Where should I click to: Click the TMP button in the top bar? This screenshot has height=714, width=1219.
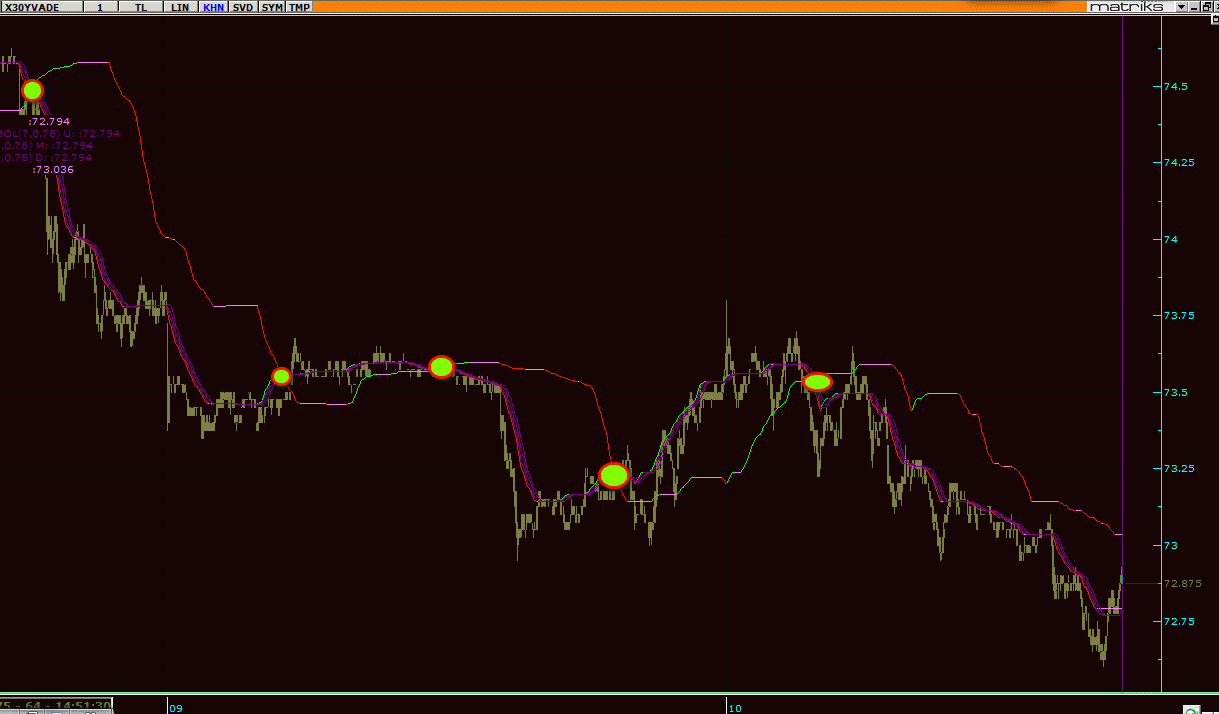click(x=300, y=7)
